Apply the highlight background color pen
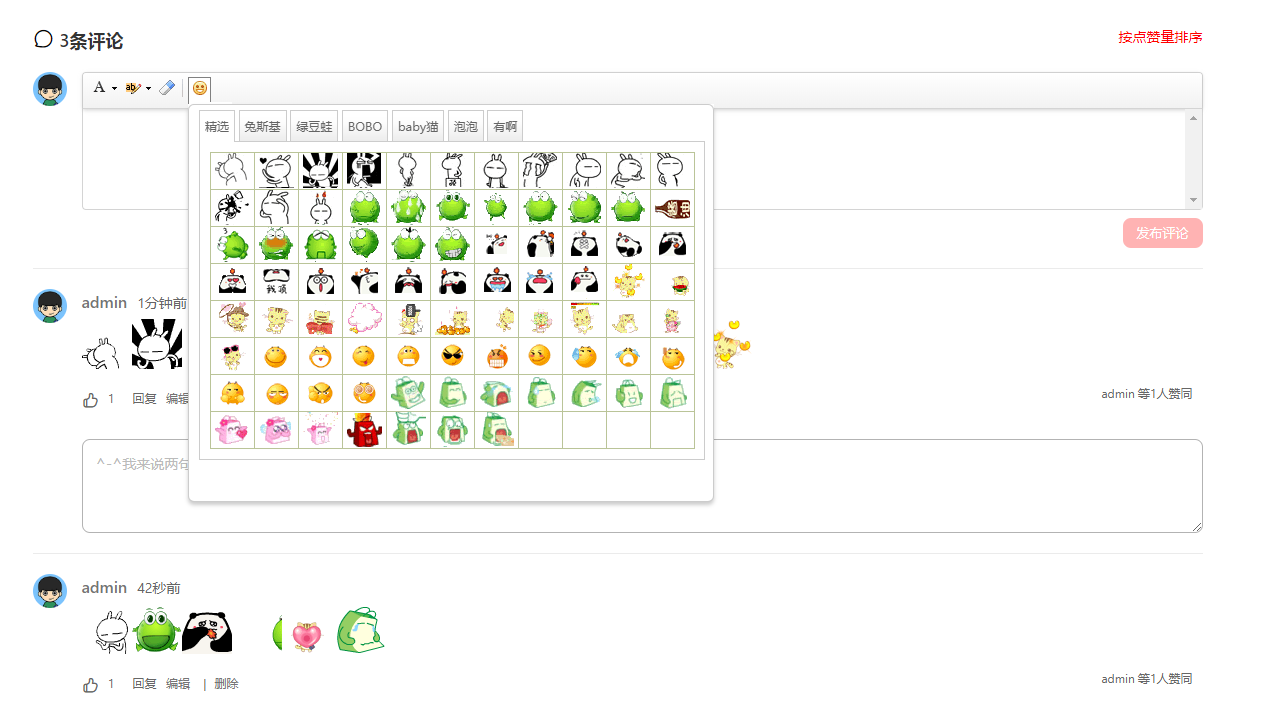The height and width of the screenshot is (702, 1266). click(134, 88)
